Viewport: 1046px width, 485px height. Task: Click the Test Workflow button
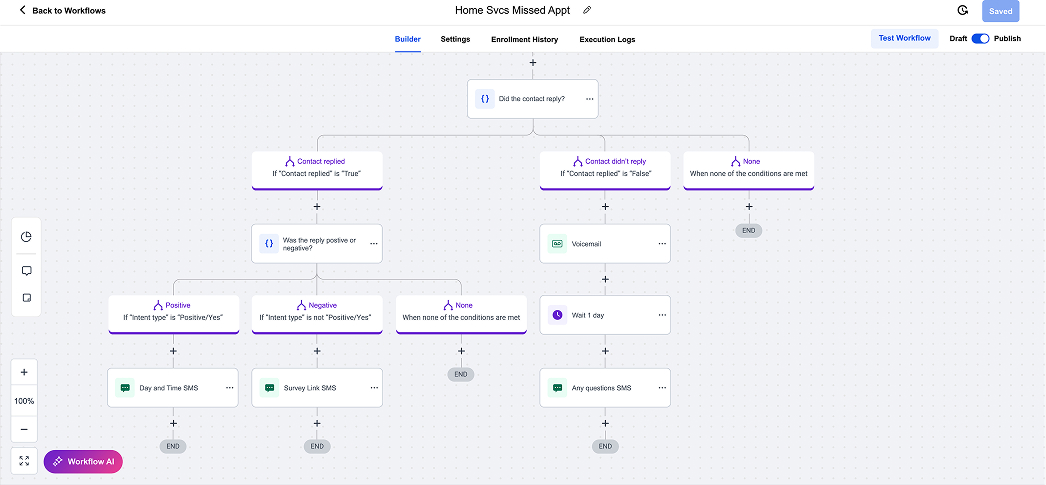click(x=904, y=39)
